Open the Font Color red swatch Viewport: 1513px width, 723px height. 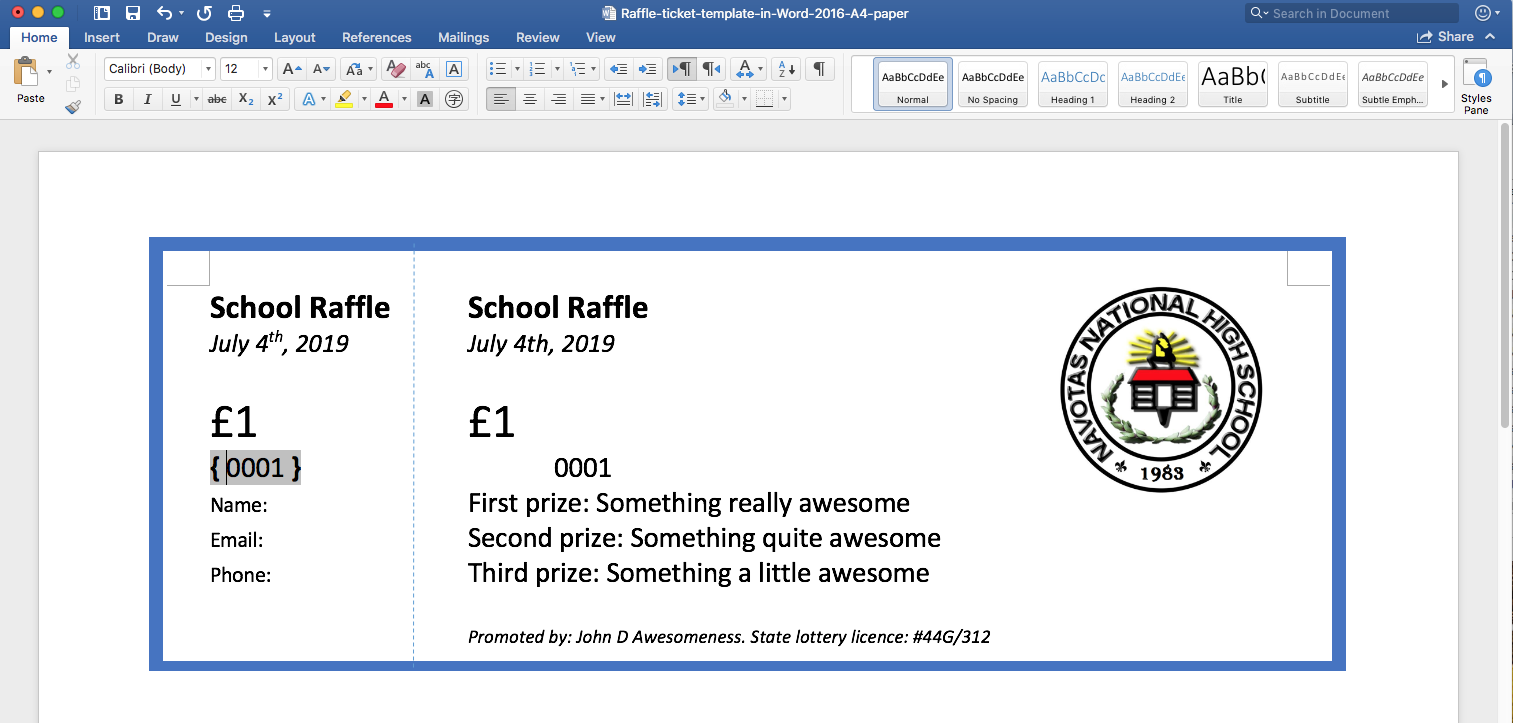tap(385, 98)
